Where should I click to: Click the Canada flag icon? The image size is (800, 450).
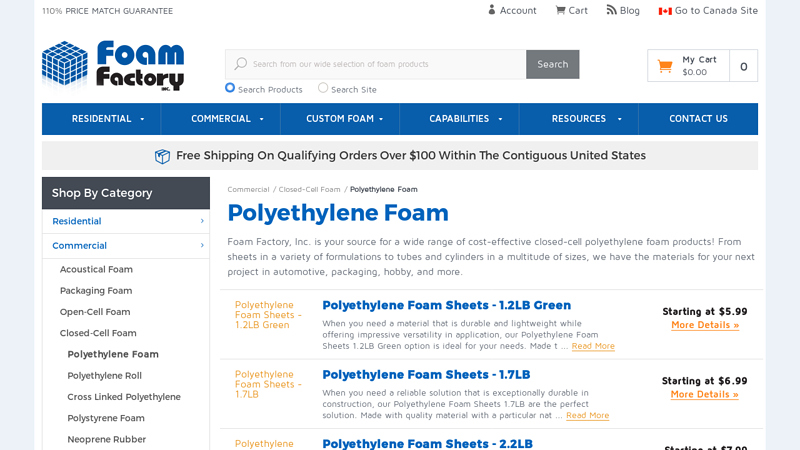point(665,11)
